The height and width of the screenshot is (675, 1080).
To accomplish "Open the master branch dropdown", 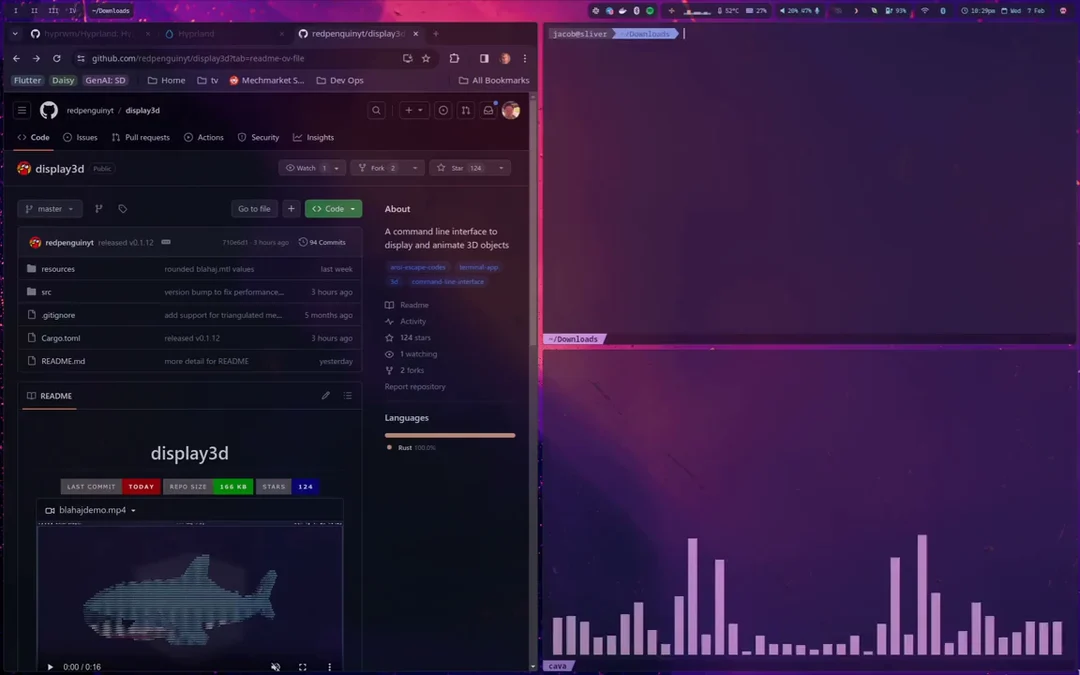I will (x=50, y=208).
